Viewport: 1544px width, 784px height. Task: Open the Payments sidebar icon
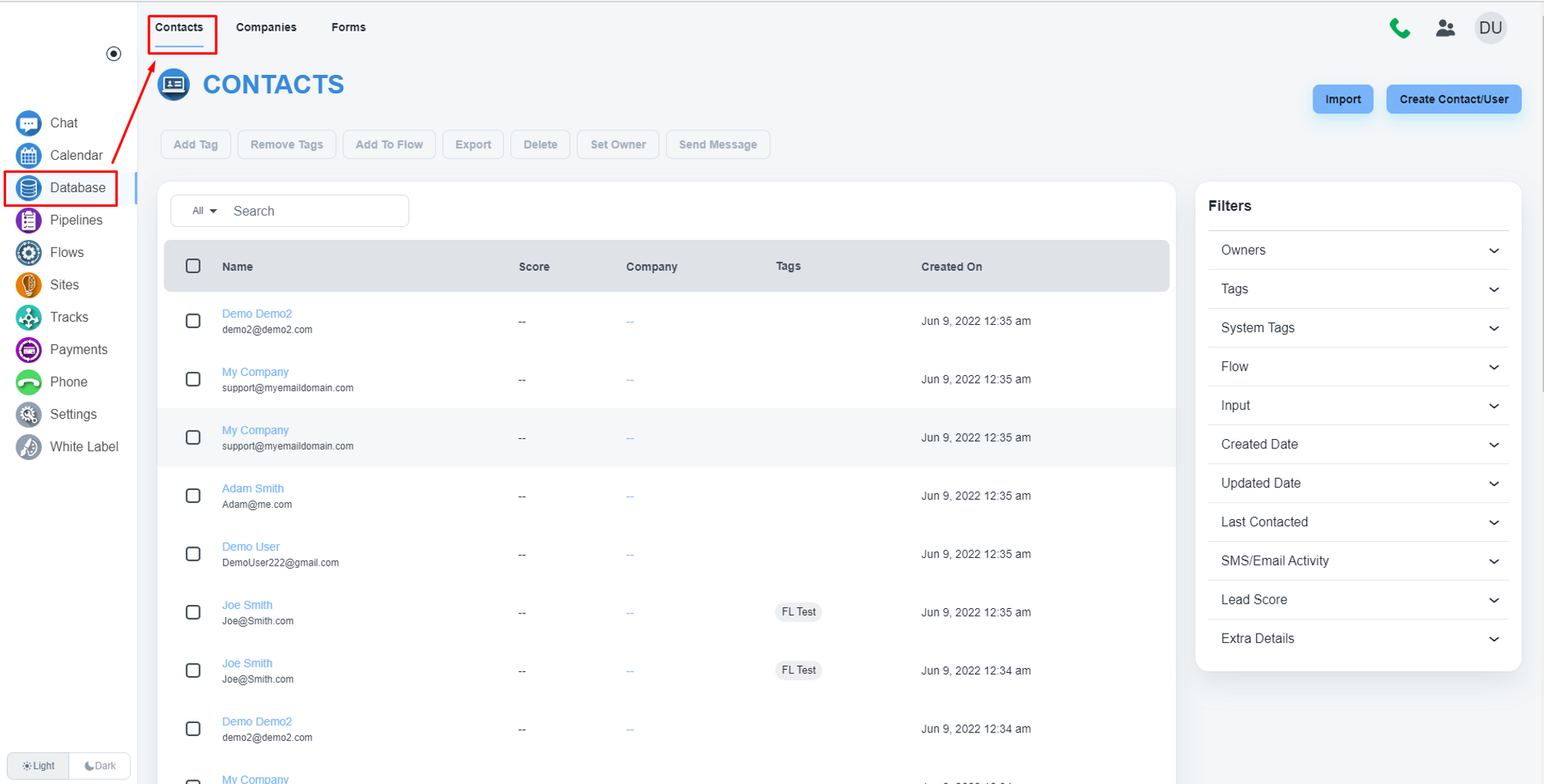point(29,350)
